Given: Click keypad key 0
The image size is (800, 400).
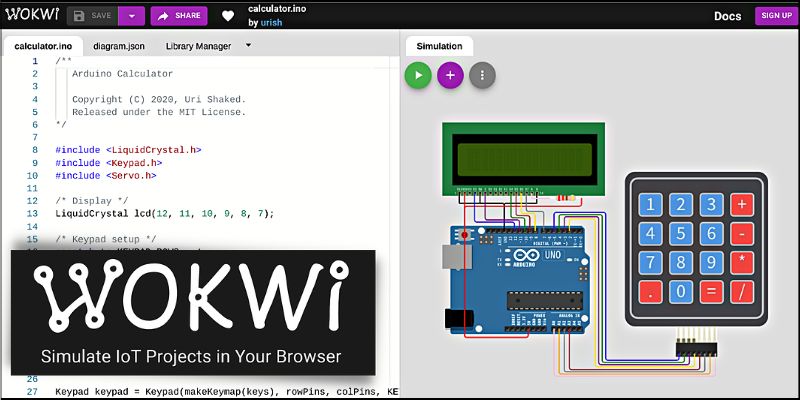Looking at the screenshot, I should click(x=681, y=292).
